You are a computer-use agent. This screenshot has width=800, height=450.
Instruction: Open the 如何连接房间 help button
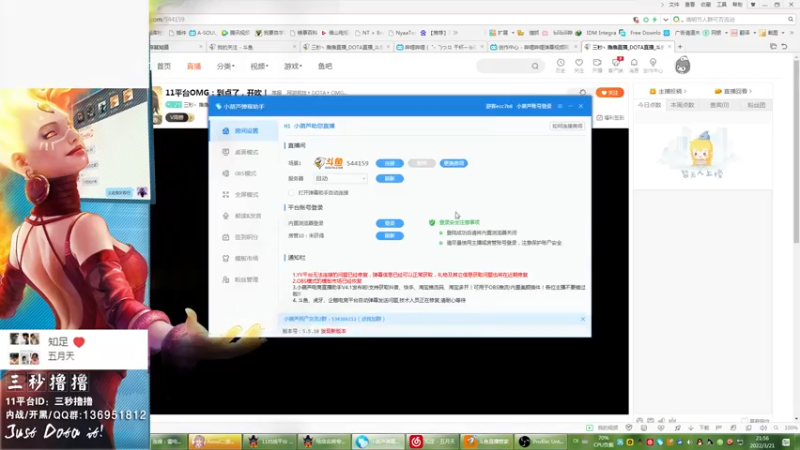point(567,126)
